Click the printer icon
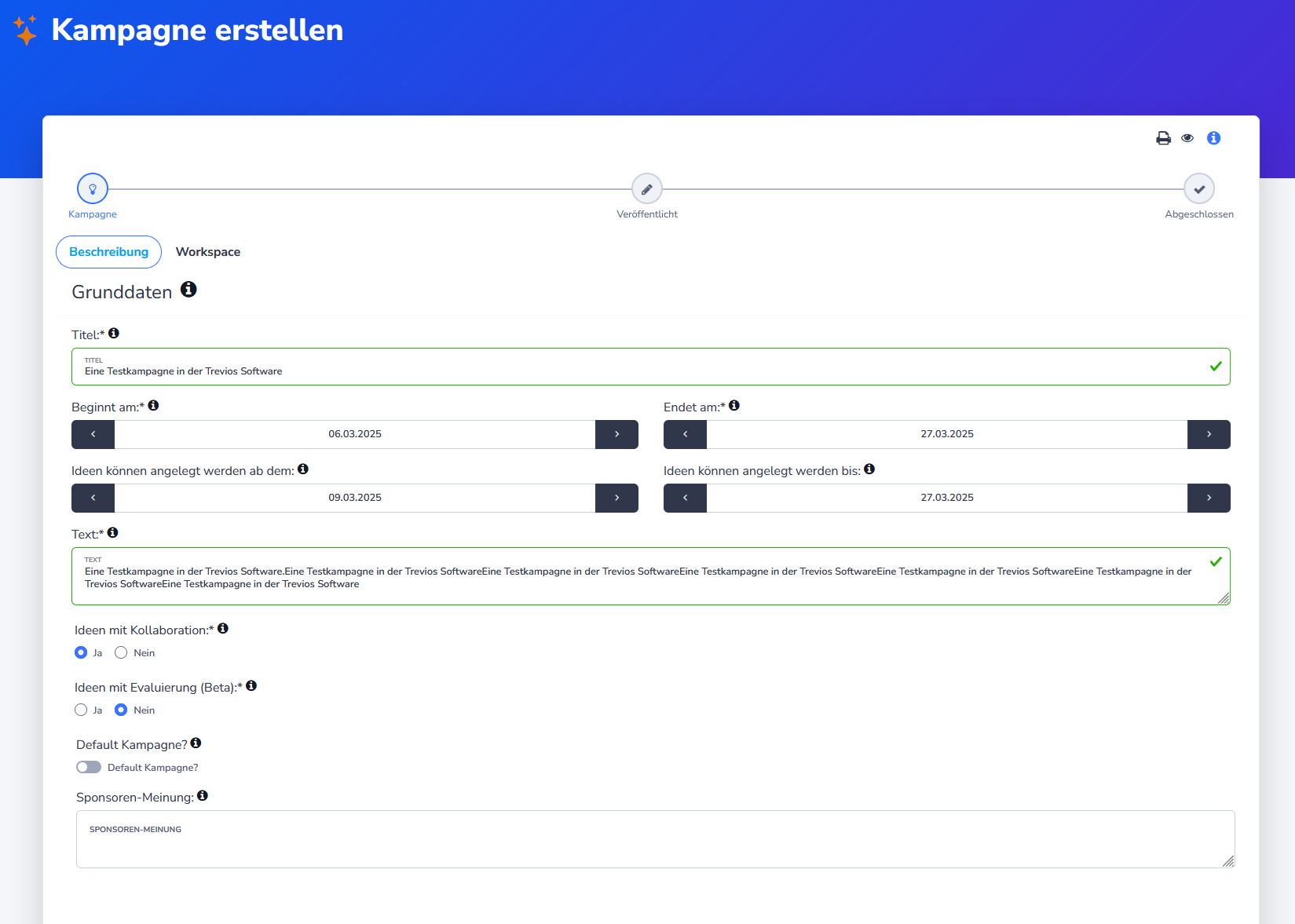The height and width of the screenshot is (924, 1295). pos(1163,138)
